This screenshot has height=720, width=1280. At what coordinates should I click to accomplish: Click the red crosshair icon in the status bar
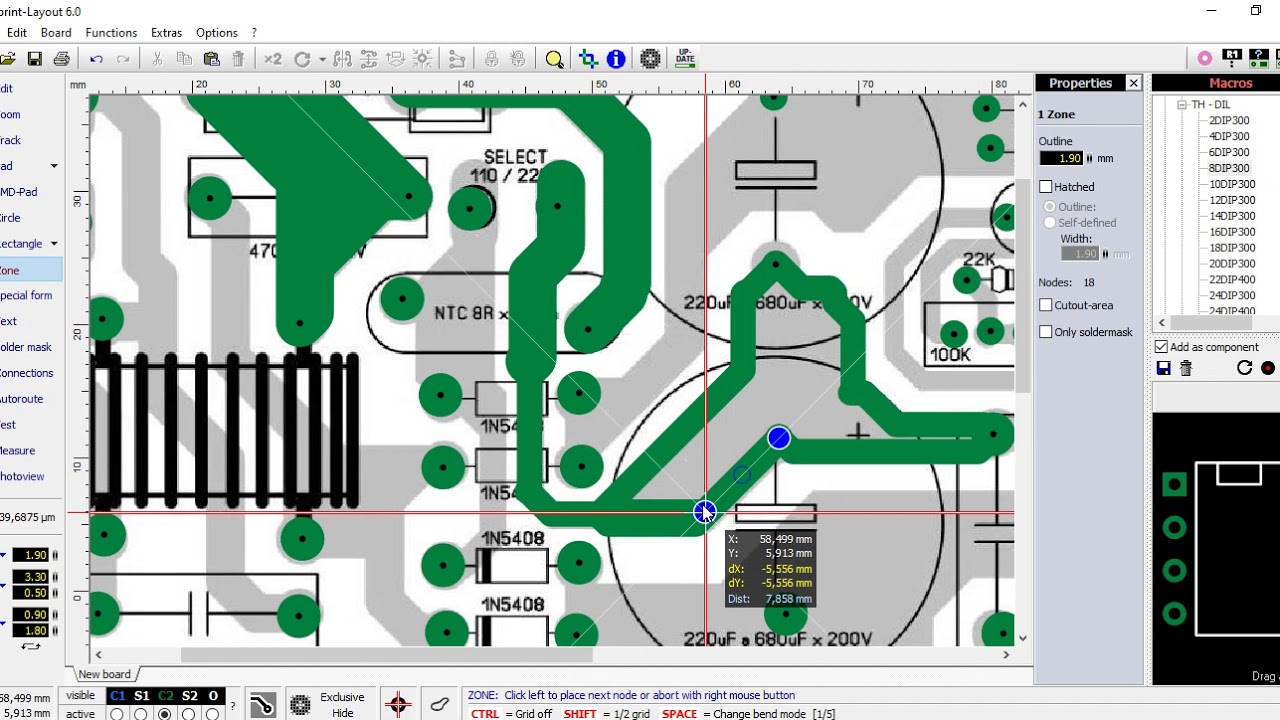[x=398, y=704]
